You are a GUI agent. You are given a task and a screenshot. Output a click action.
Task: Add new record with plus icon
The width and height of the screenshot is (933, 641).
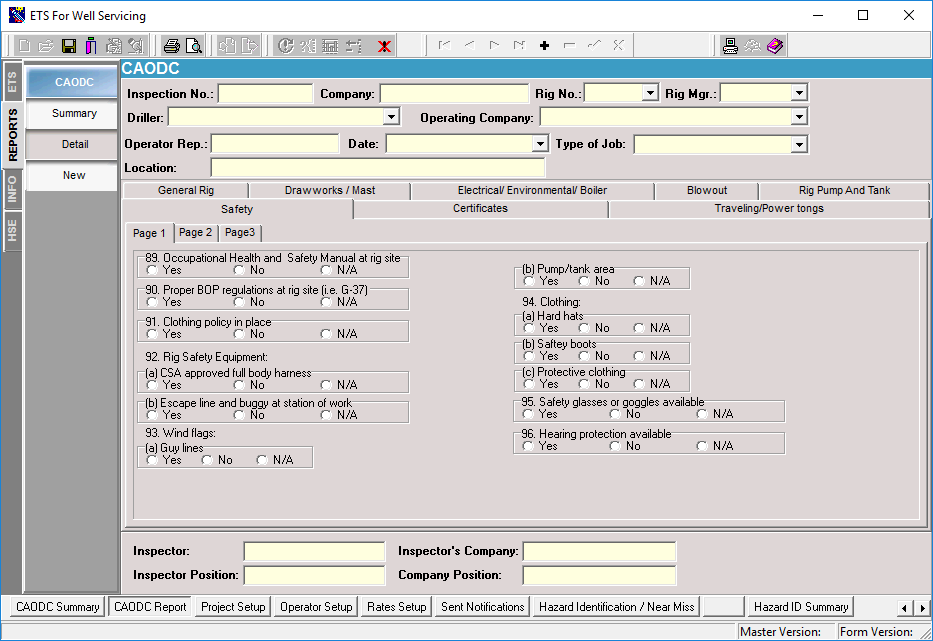click(x=544, y=45)
